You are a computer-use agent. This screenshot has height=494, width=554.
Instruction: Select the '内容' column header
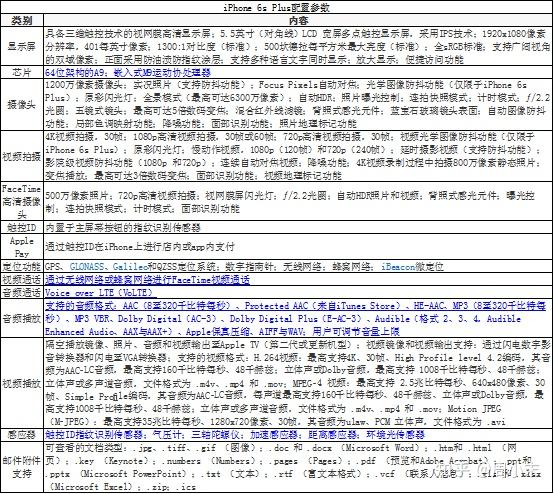(298, 20)
